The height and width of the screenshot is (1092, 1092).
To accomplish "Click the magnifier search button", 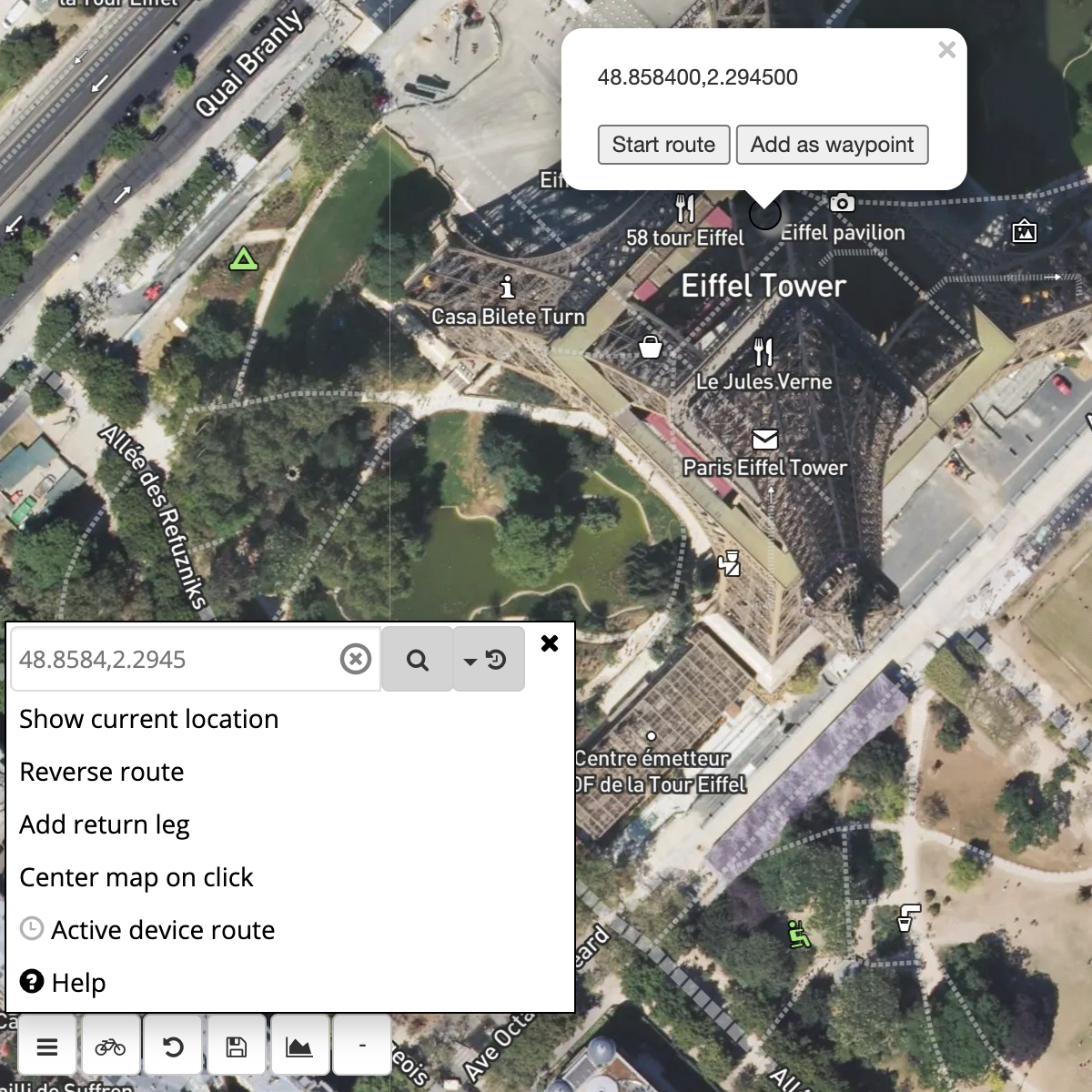I will click(417, 660).
